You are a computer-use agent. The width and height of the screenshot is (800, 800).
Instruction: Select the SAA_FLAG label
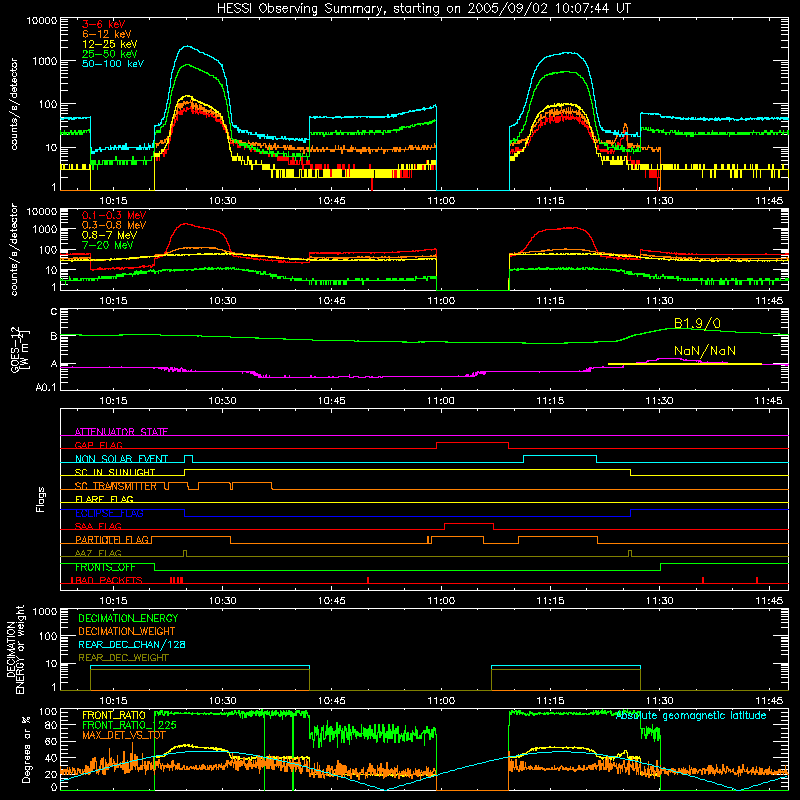click(x=98, y=526)
